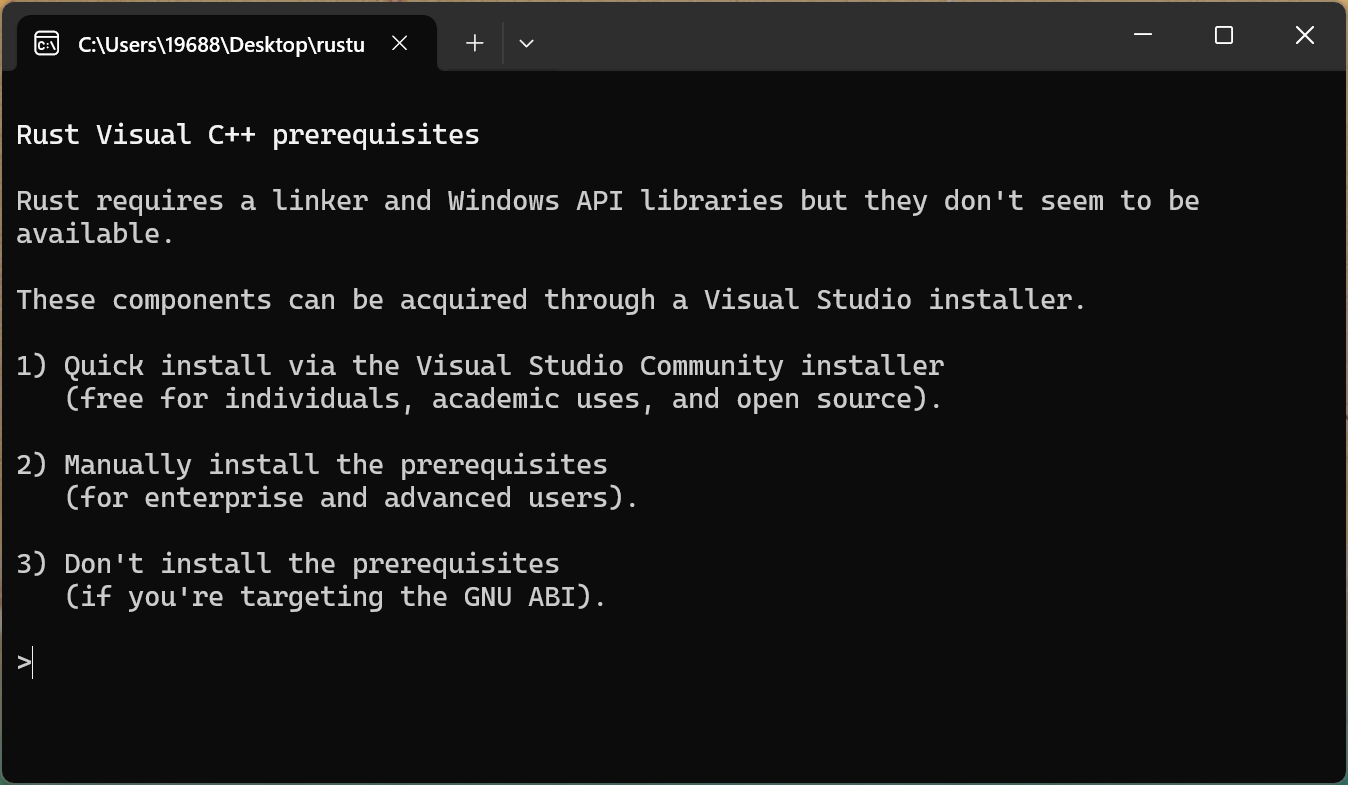Image resolution: width=1348 pixels, height=785 pixels.
Task: Click the "Rust requires a linker" sentence
Action: pyautogui.click(x=607, y=201)
